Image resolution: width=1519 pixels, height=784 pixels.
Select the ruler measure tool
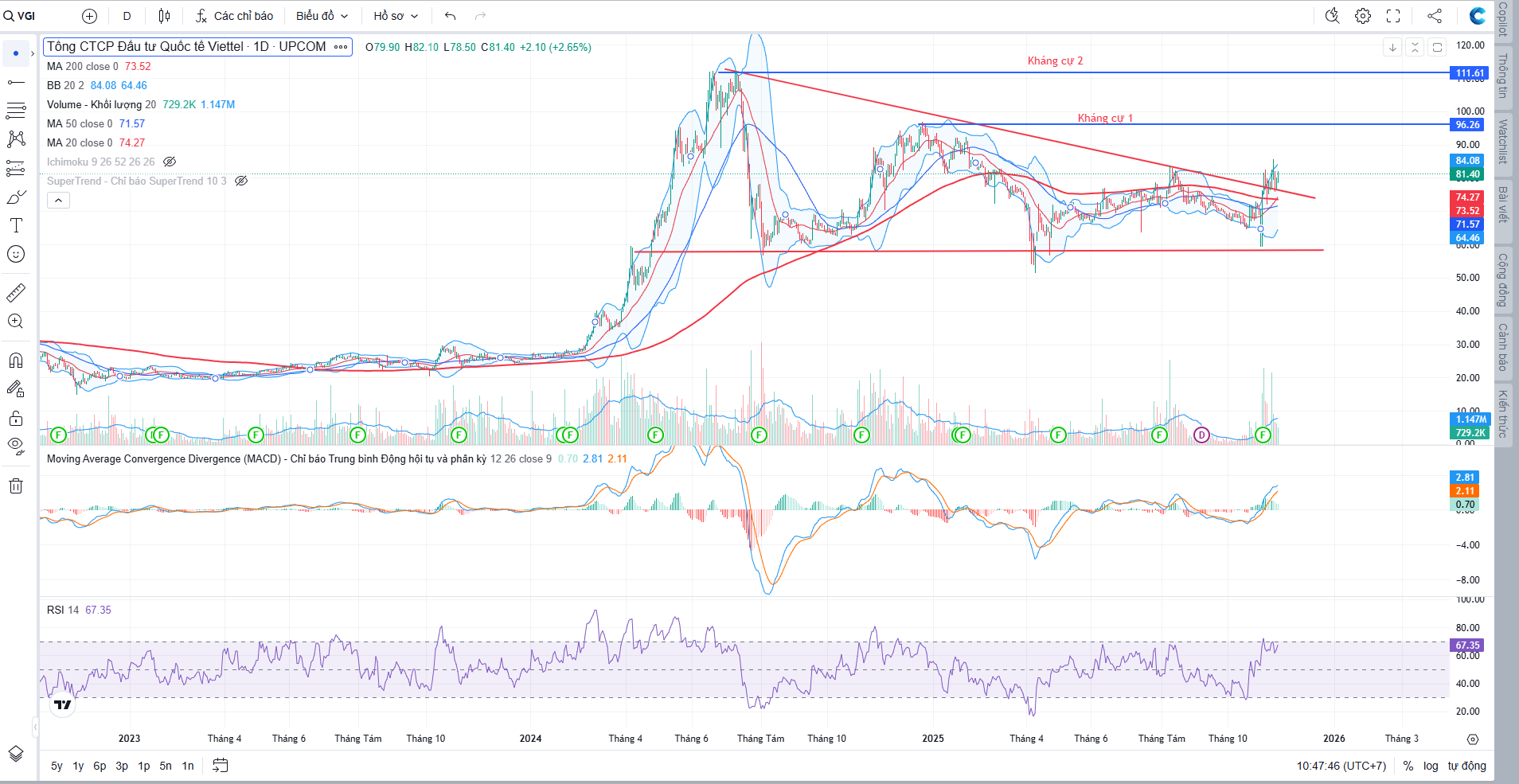coord(16,293)
